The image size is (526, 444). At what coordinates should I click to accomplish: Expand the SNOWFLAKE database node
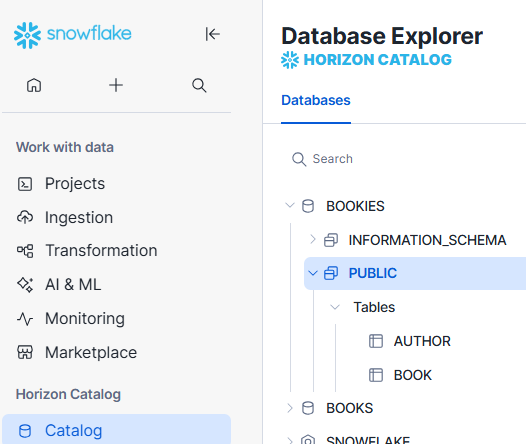[x=290, y=440]
